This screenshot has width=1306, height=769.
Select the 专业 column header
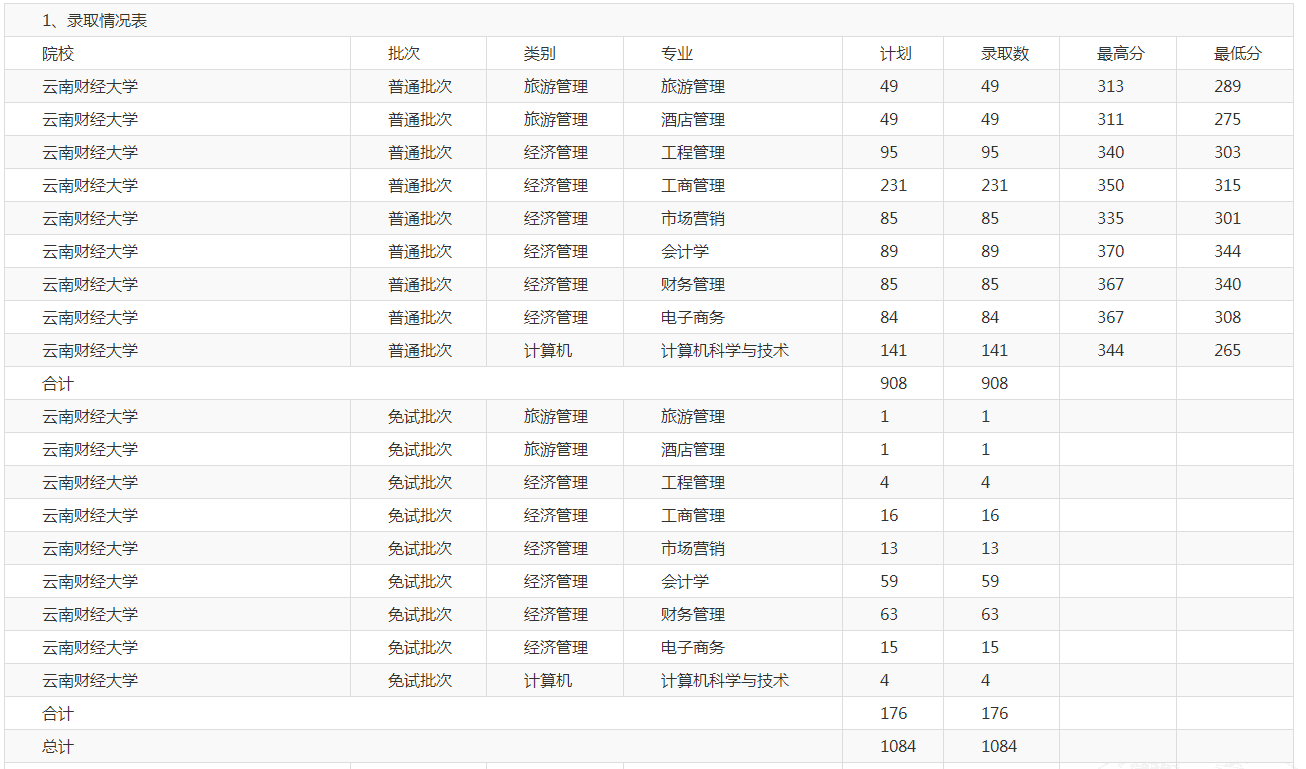677,54
